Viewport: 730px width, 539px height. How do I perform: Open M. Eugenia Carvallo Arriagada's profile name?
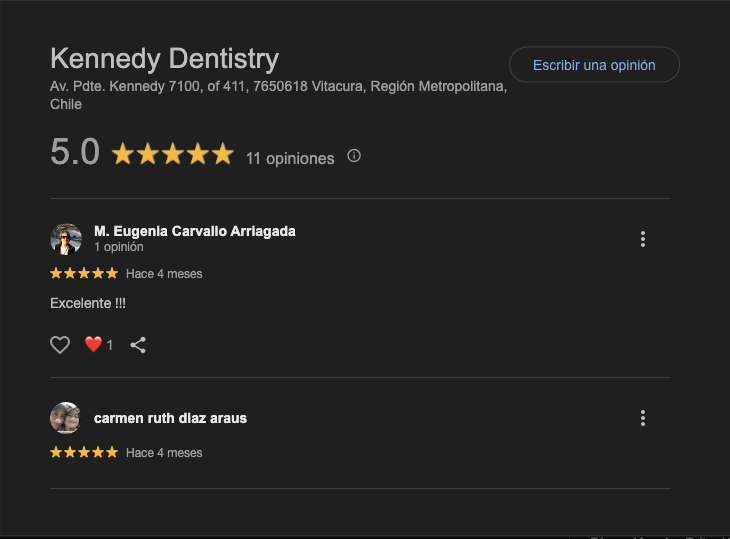[194, 231]
